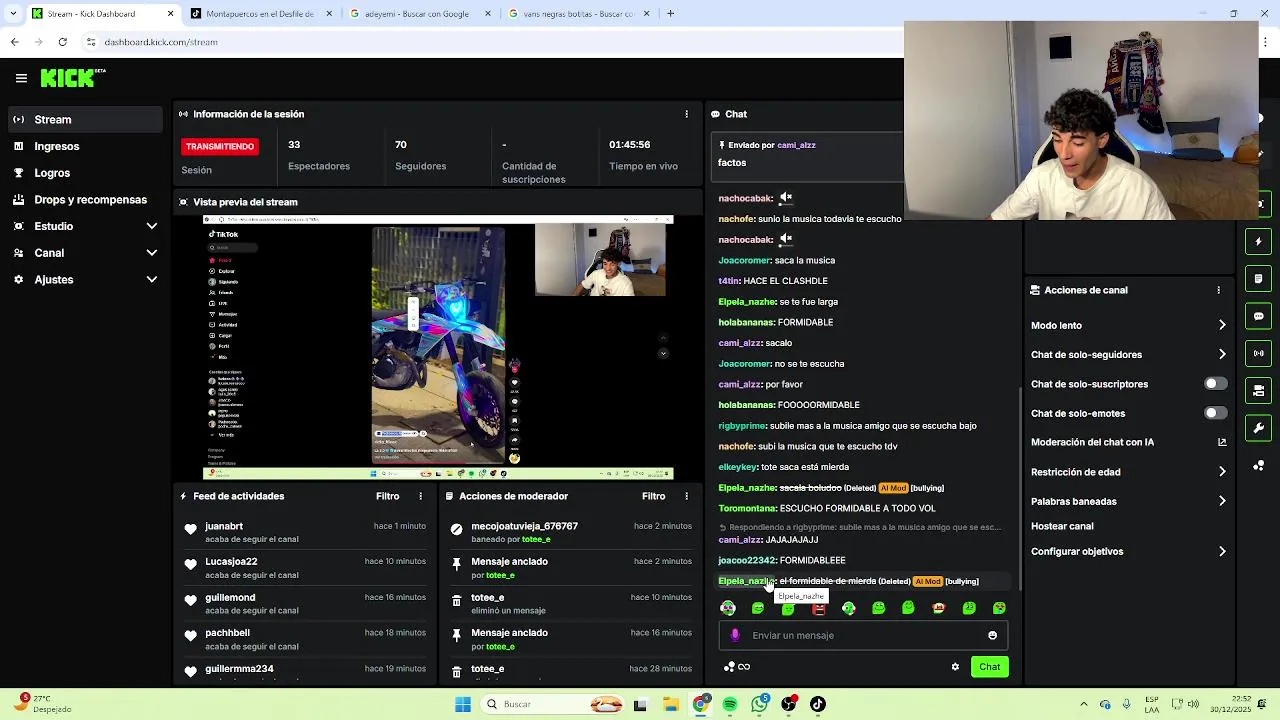Open the channel actions panel icon in sidebar
1280x720 pixels.
1258,390
